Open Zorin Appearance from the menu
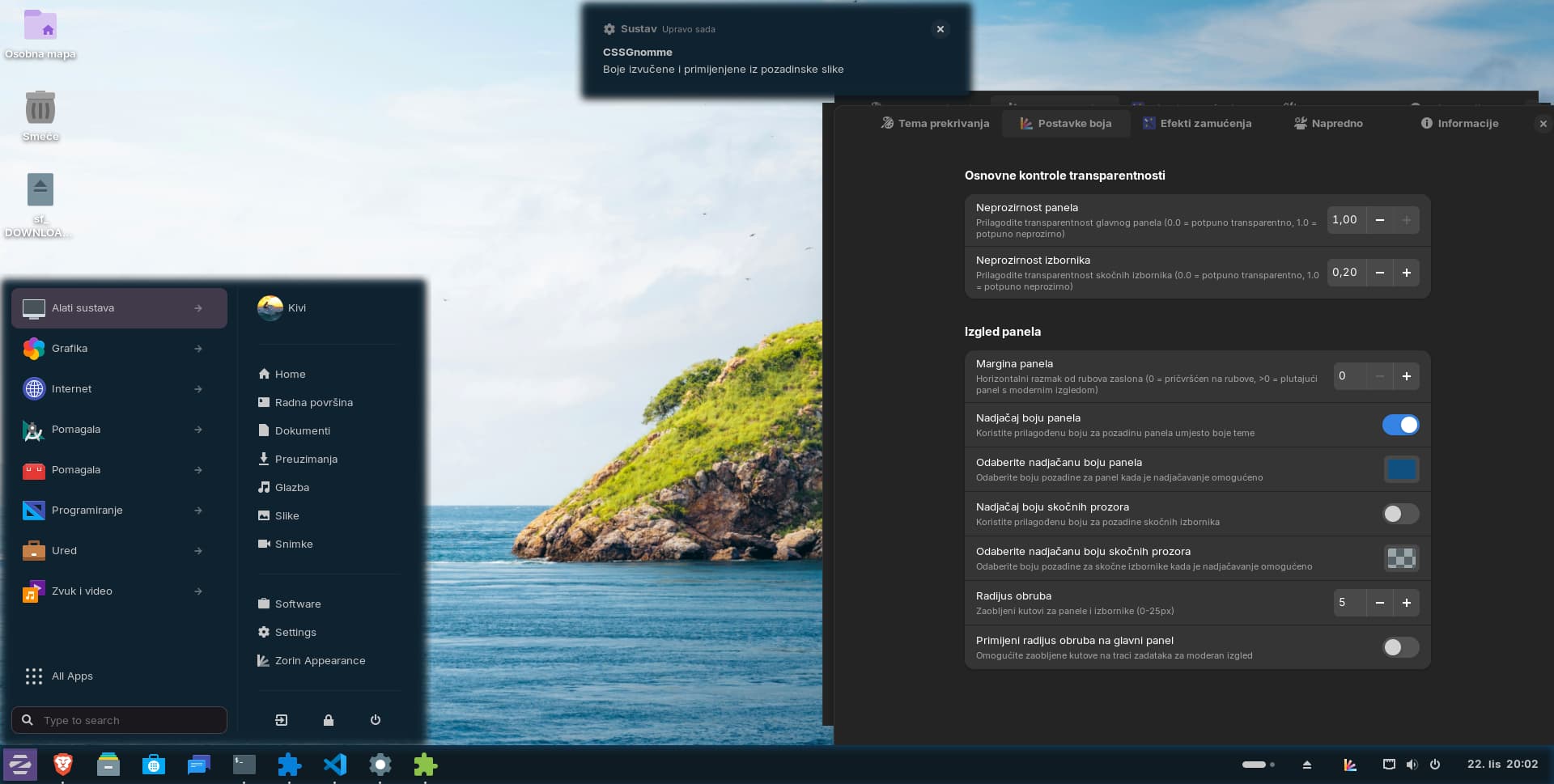The height and width of the screenshot is (784, 1554). 320,661
